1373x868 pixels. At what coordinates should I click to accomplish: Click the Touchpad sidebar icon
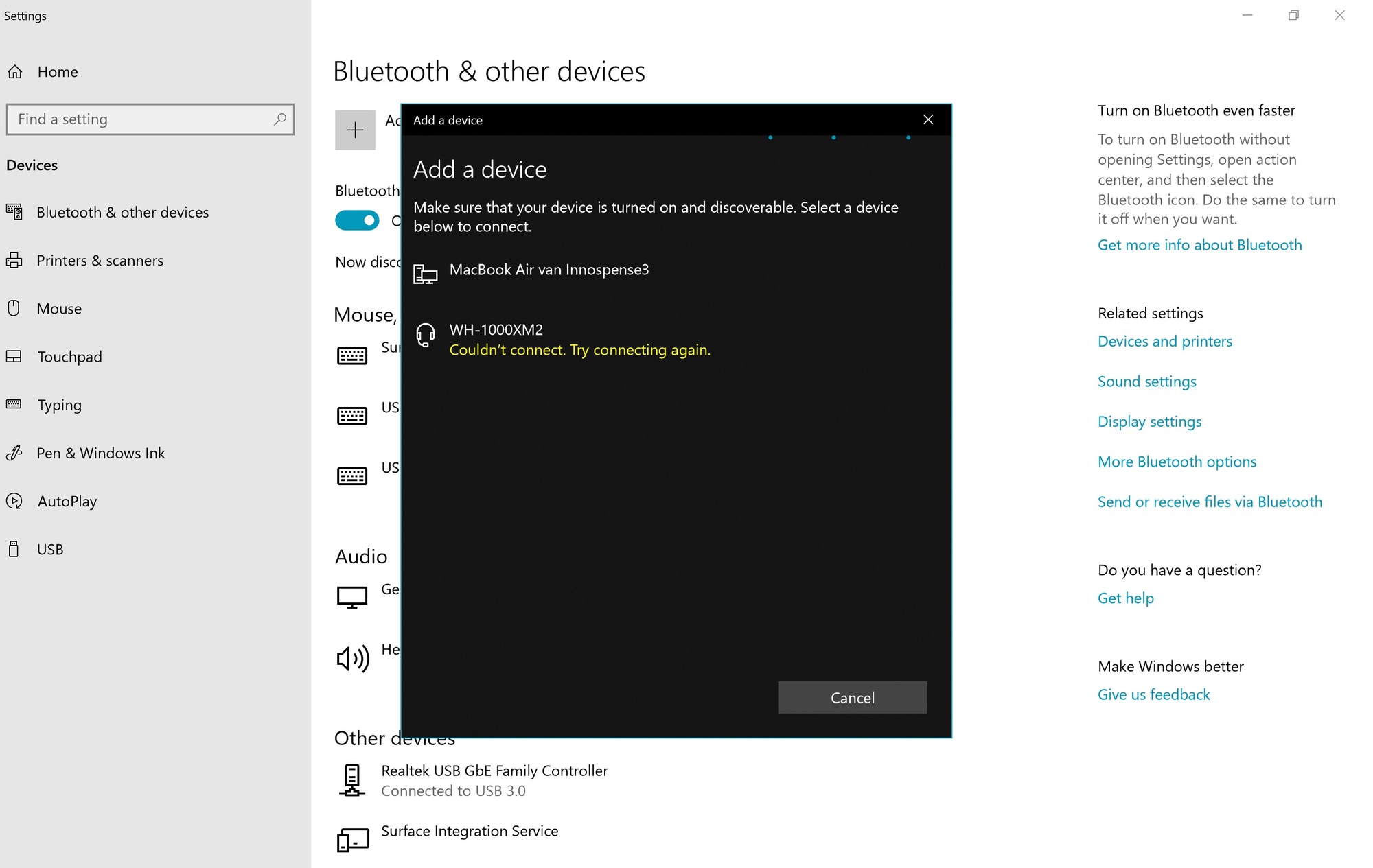coord(14,356)
